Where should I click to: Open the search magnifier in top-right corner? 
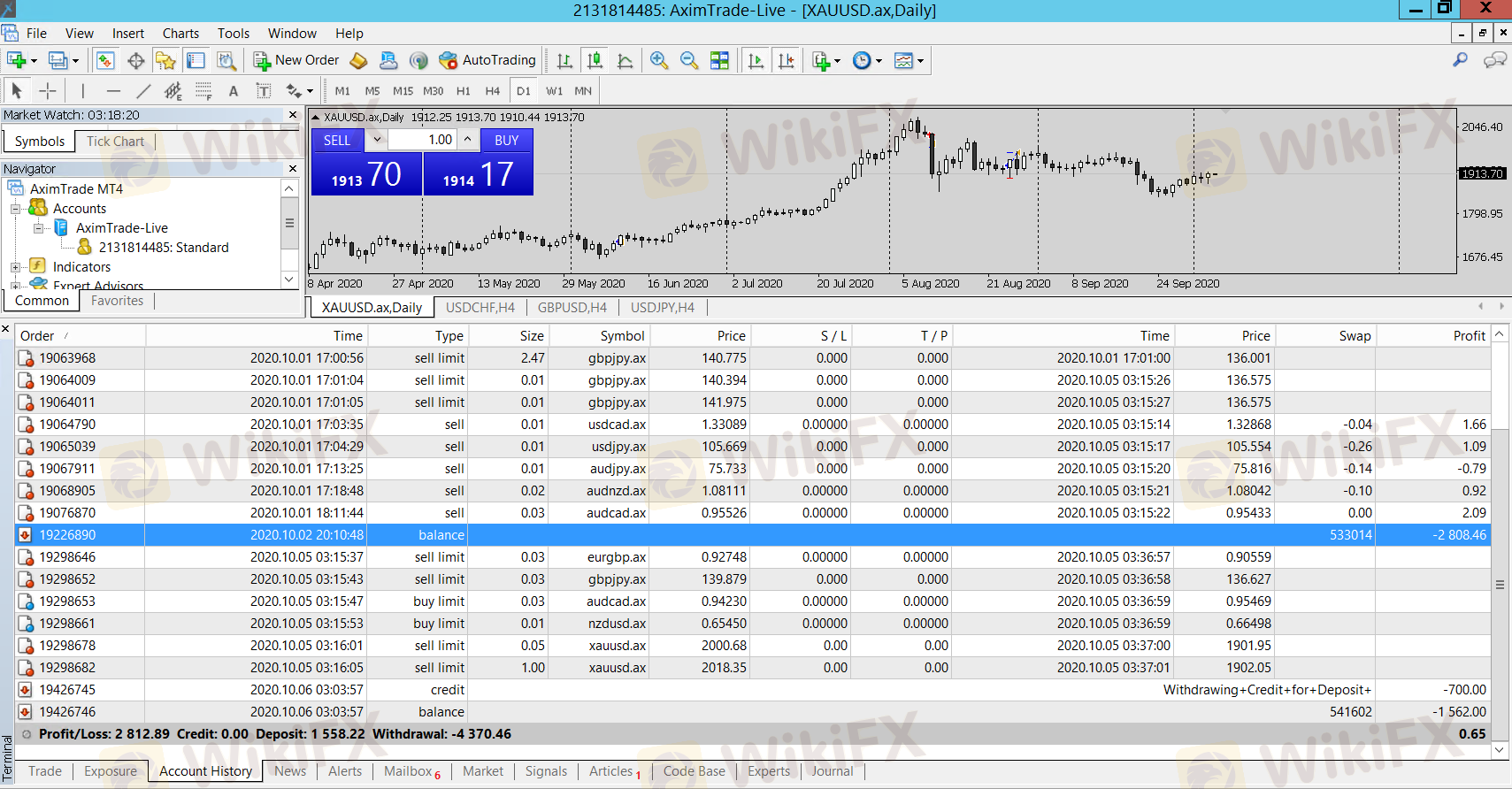[1460, 60]
